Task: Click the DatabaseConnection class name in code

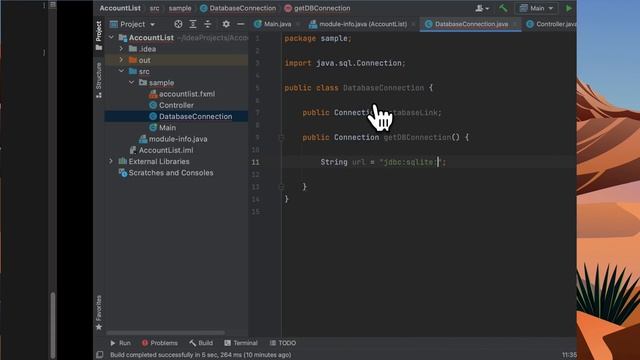Action: [x=383, y=88]
